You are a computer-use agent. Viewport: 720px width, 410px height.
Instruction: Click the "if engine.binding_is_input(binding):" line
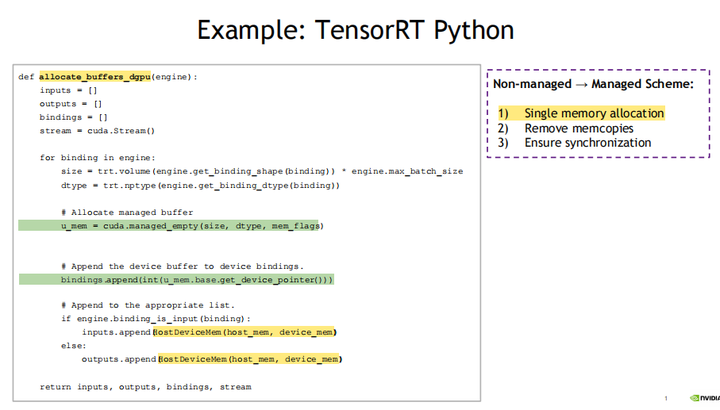tap(156, 319)
